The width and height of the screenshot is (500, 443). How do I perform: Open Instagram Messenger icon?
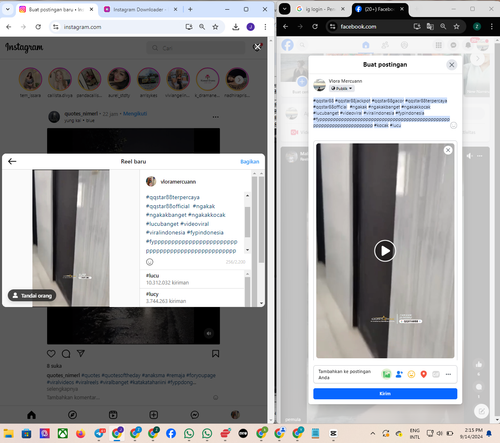pyautogui.click(x=195, y=415)
